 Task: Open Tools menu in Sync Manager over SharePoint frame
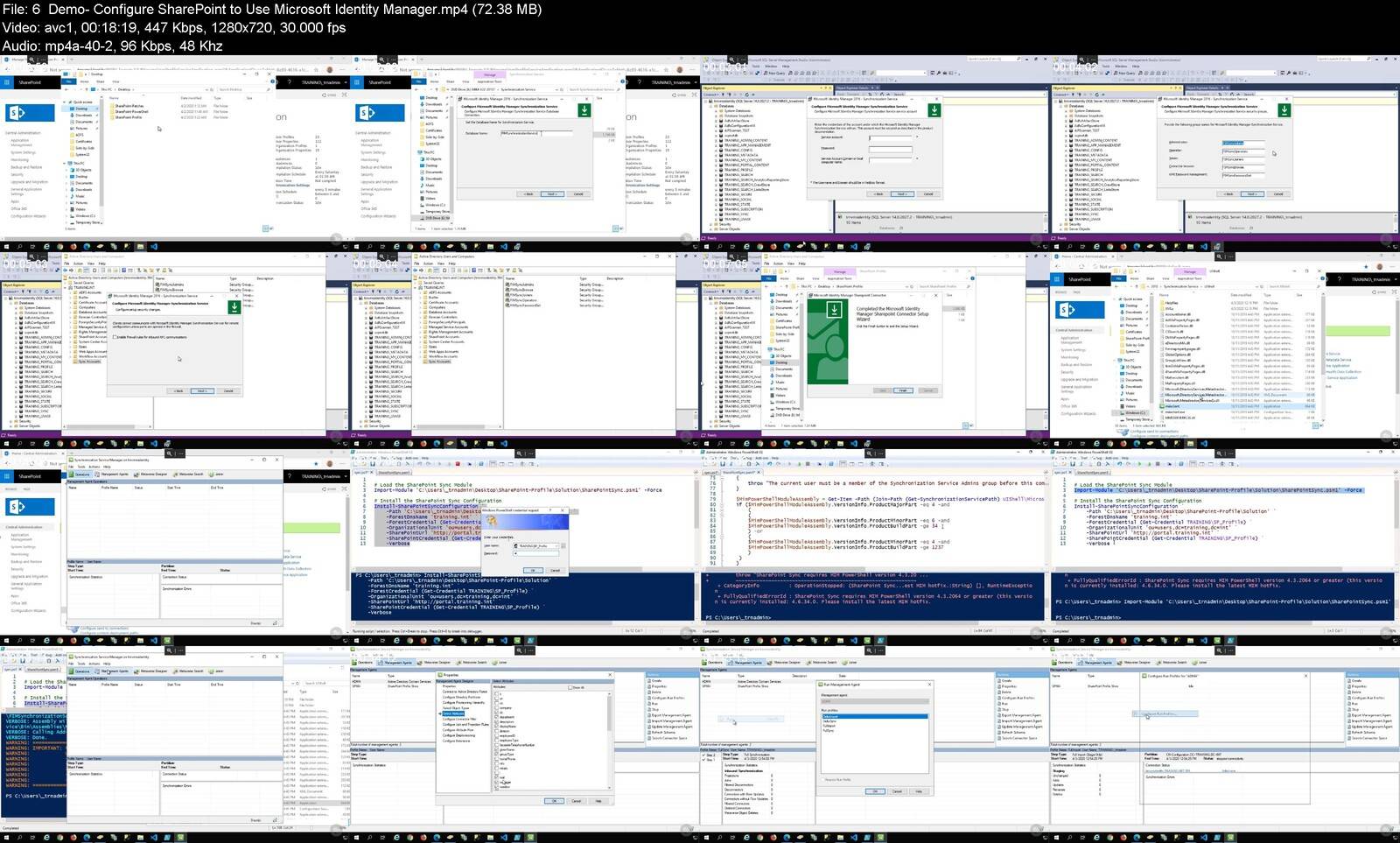(80, 467)
